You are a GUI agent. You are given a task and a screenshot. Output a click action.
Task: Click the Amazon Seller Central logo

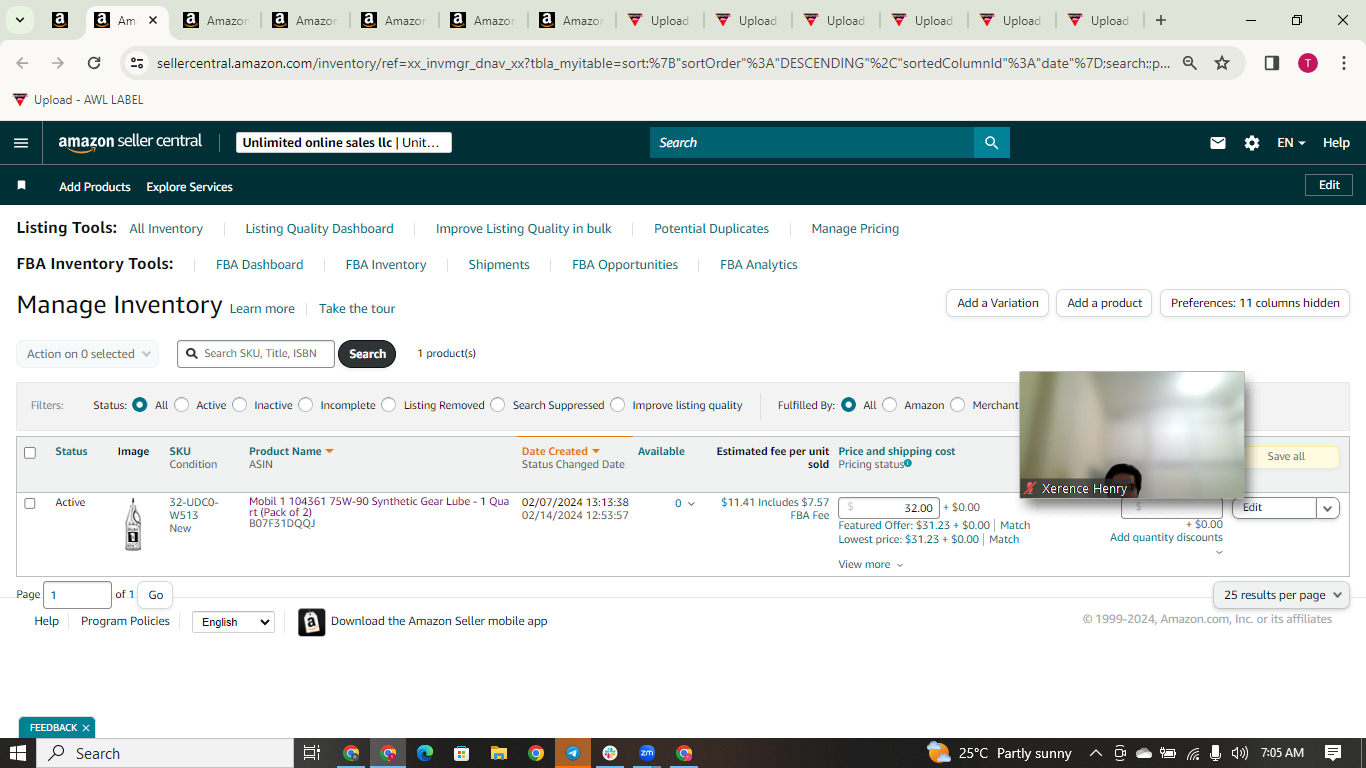tap(130, 142)
